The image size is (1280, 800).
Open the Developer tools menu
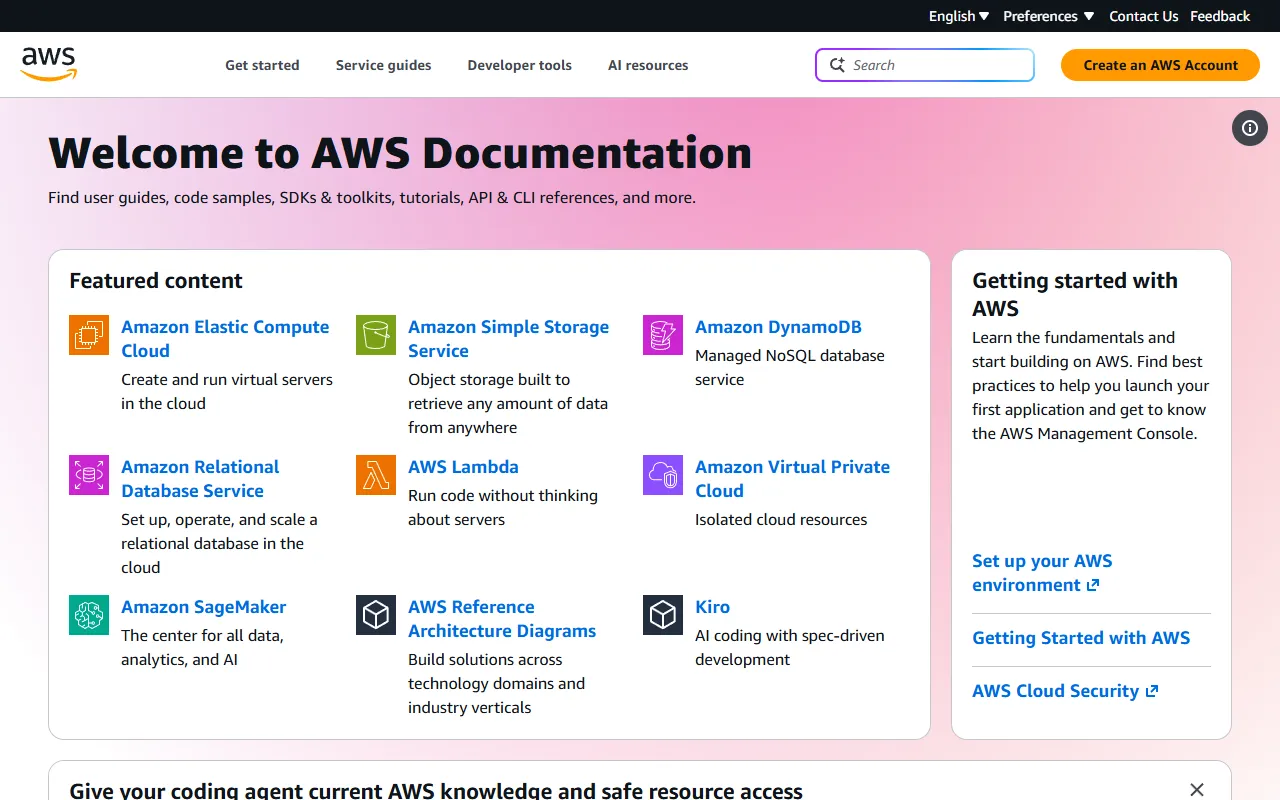pos(520,65)
